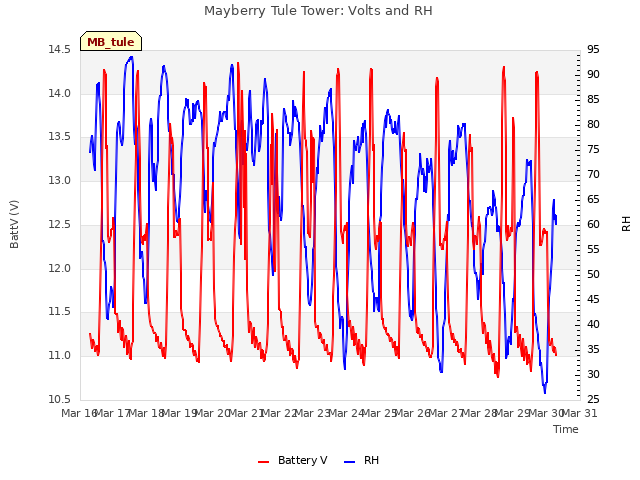640x480 pixels.
Task: Click the Mar 24 date tick label
Action: 347,413
